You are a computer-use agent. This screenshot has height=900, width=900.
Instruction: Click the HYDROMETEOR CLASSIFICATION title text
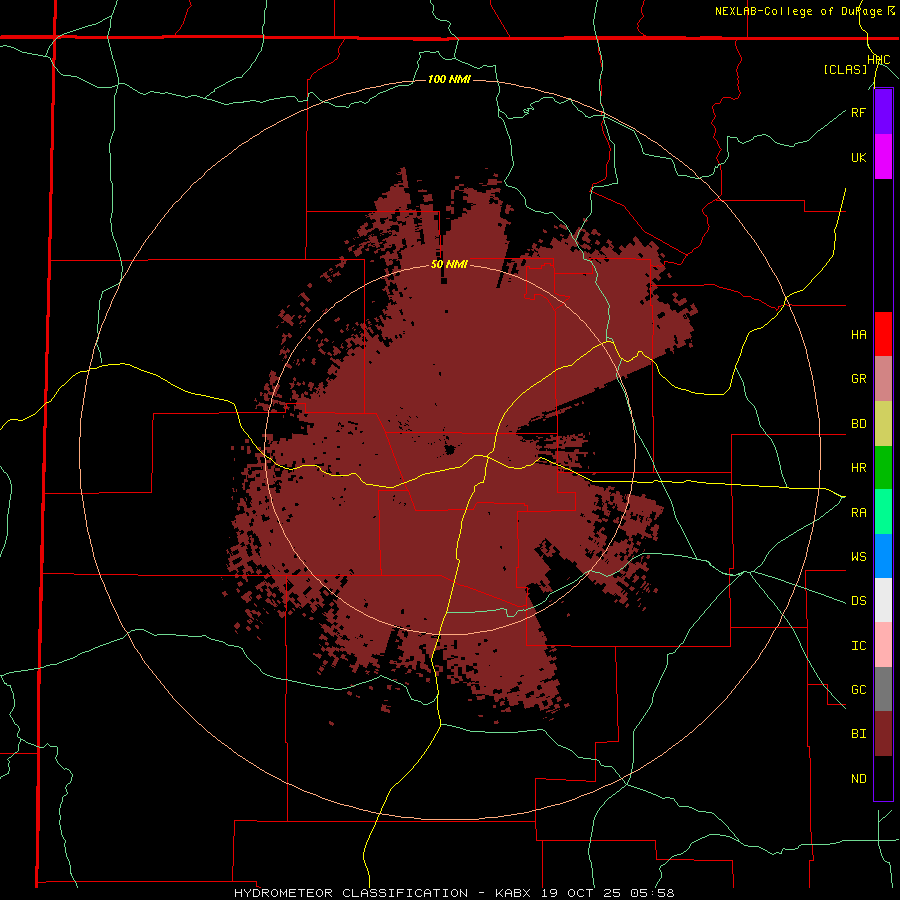coord(353,893)
